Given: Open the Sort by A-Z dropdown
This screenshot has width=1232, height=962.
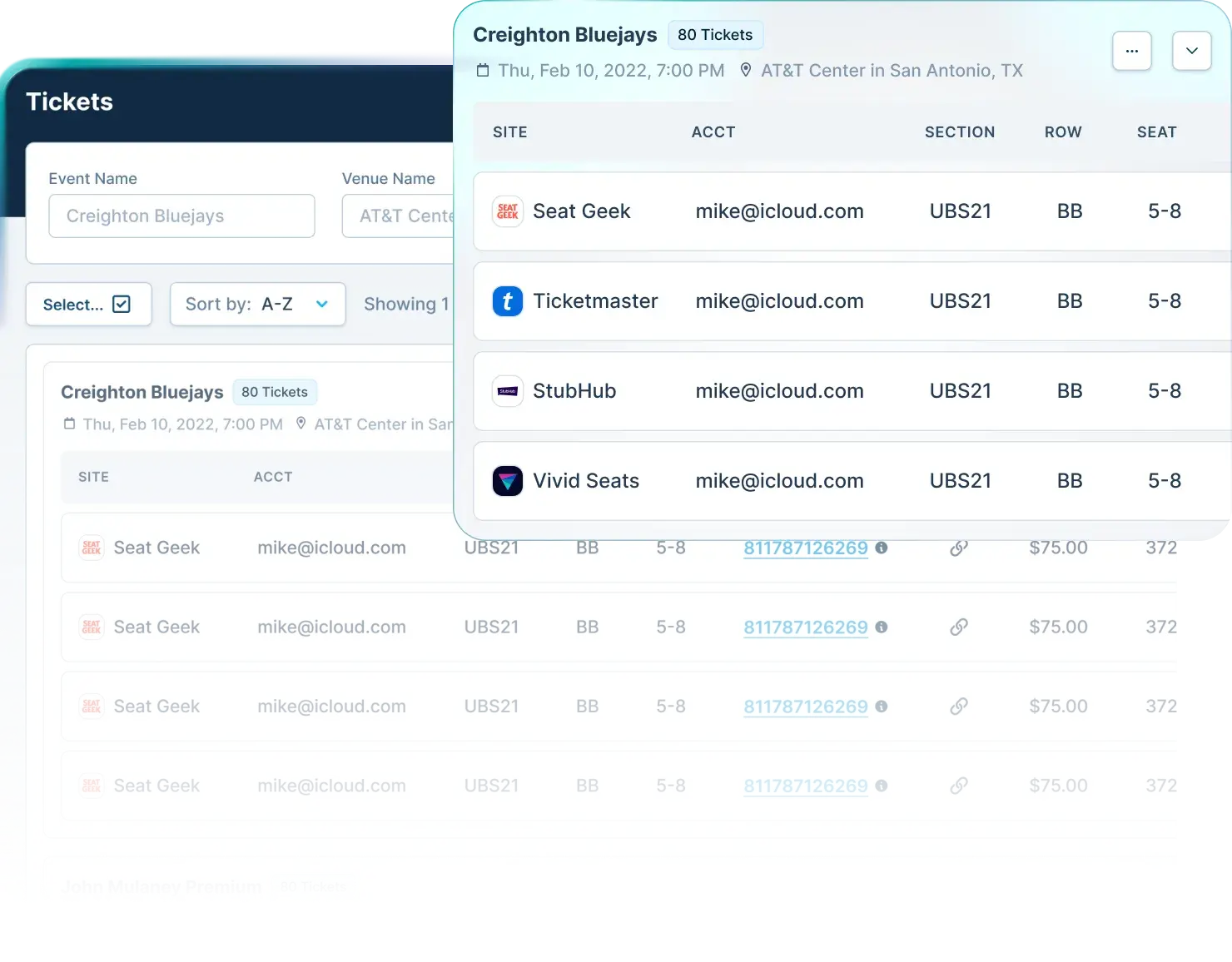Looking at the screenshot, I should (256, 304).
